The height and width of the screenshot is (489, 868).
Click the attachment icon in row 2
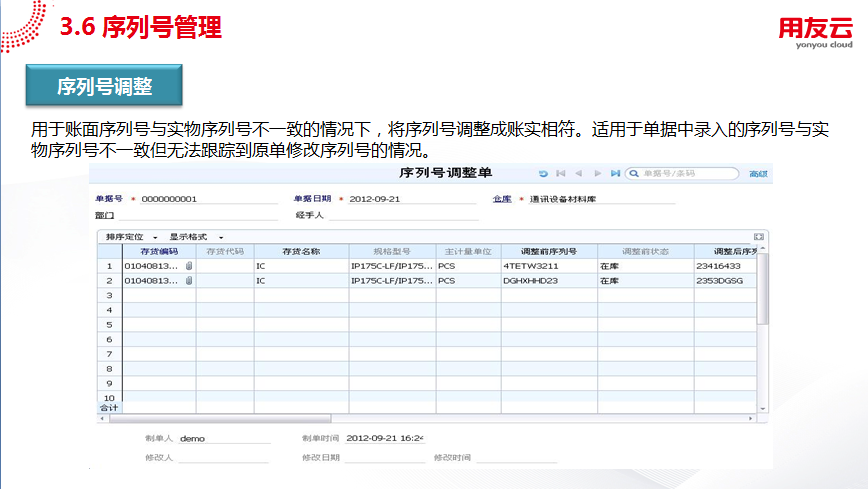pos(189,281)
